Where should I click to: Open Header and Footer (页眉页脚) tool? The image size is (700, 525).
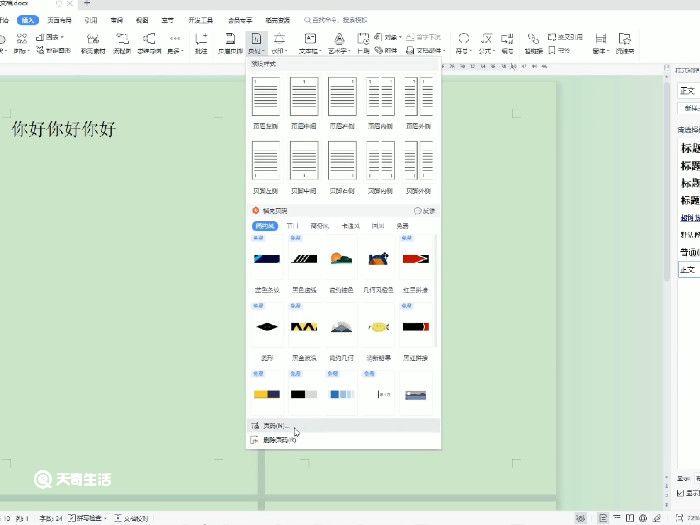pos(230,43)
